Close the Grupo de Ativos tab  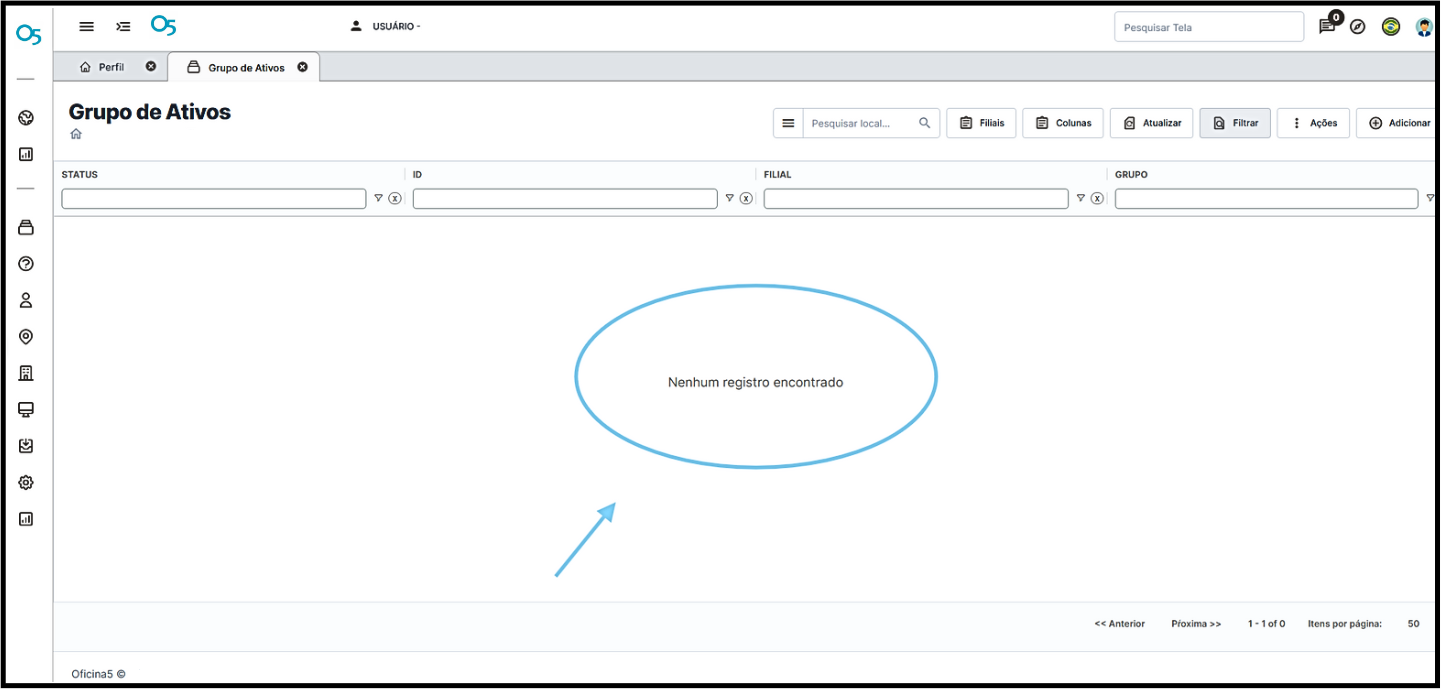(x=302, y=67)
